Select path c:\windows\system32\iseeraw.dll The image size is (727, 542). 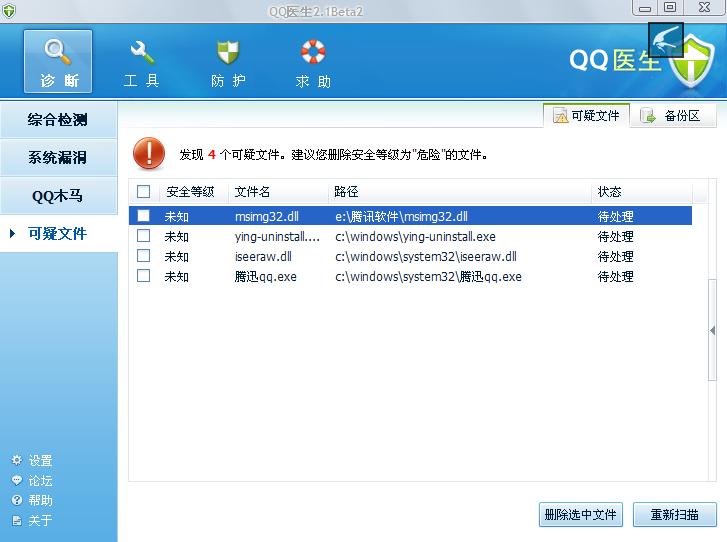(426, 256)
